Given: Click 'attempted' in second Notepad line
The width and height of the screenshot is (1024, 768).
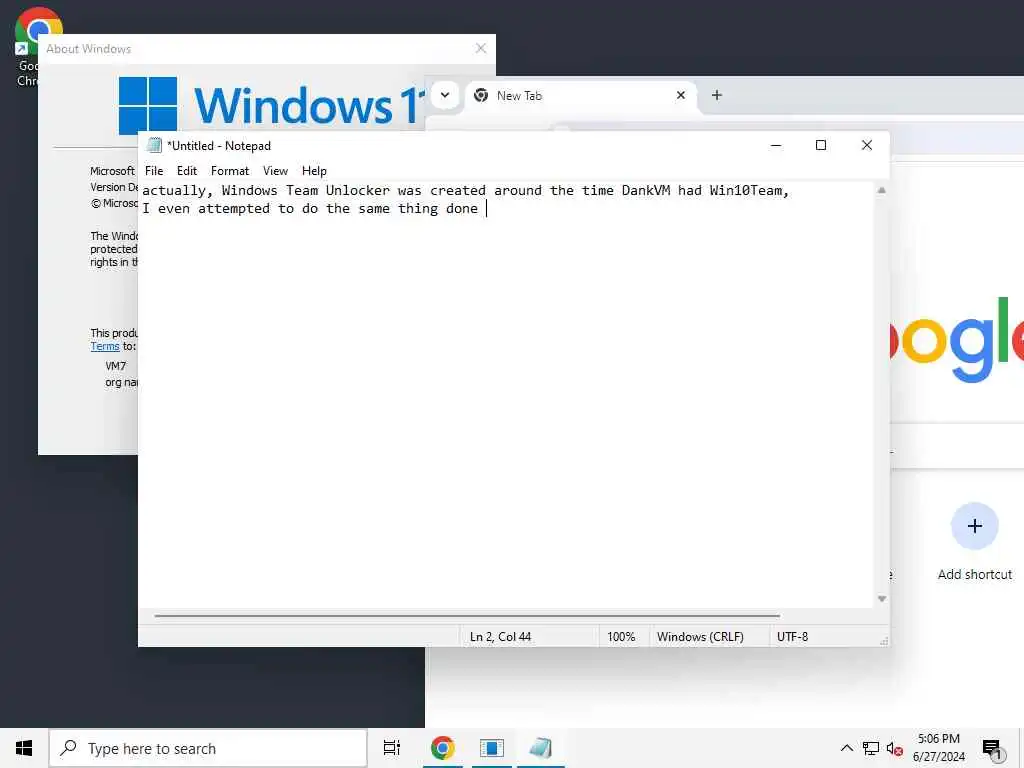Looking at the screenshot, I should (x=234, y=209).
